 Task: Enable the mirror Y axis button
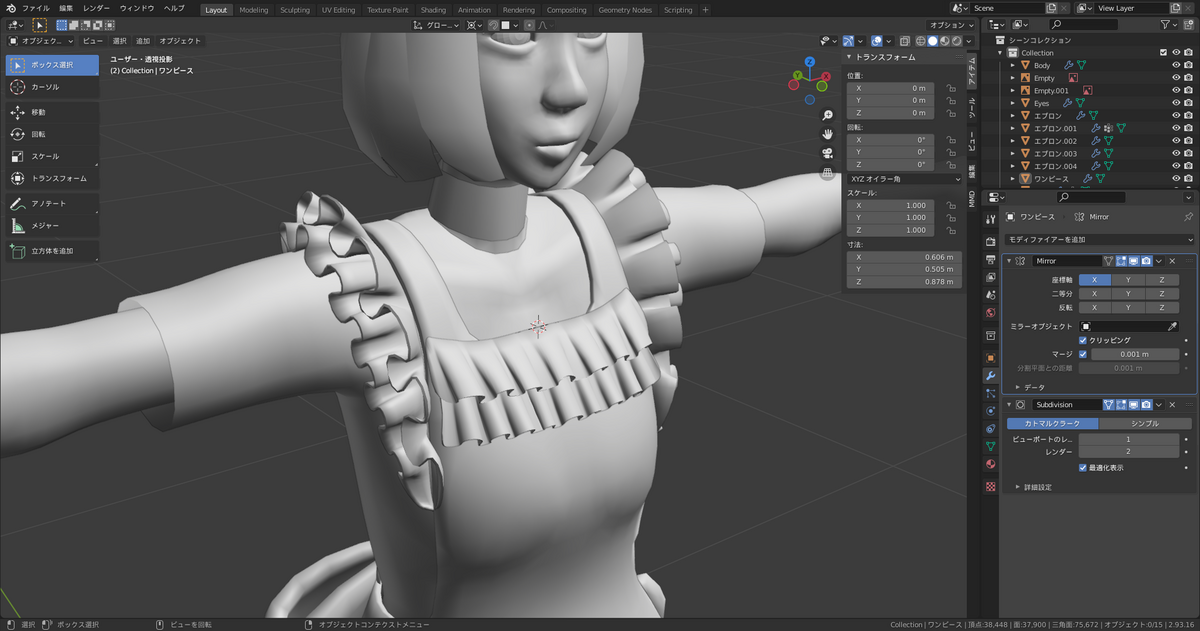1128,280
